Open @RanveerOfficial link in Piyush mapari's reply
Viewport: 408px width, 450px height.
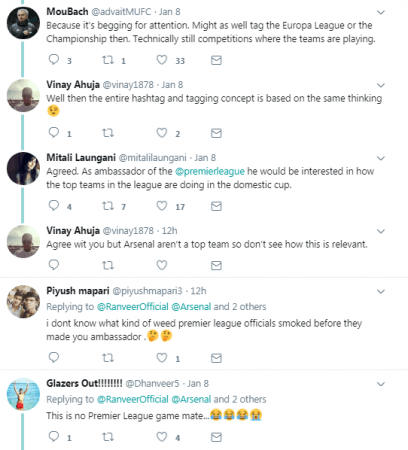point(133,306)
